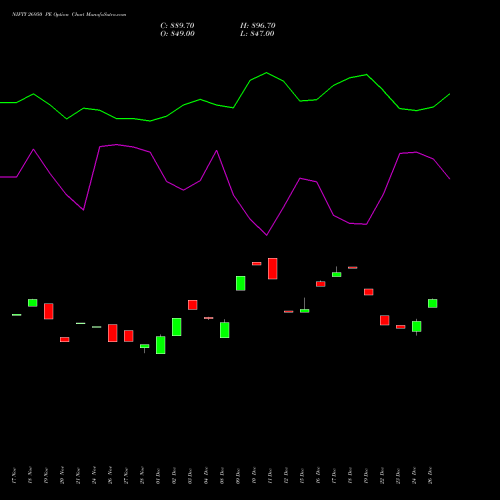Click the red candle above 03 Dec

193,305
